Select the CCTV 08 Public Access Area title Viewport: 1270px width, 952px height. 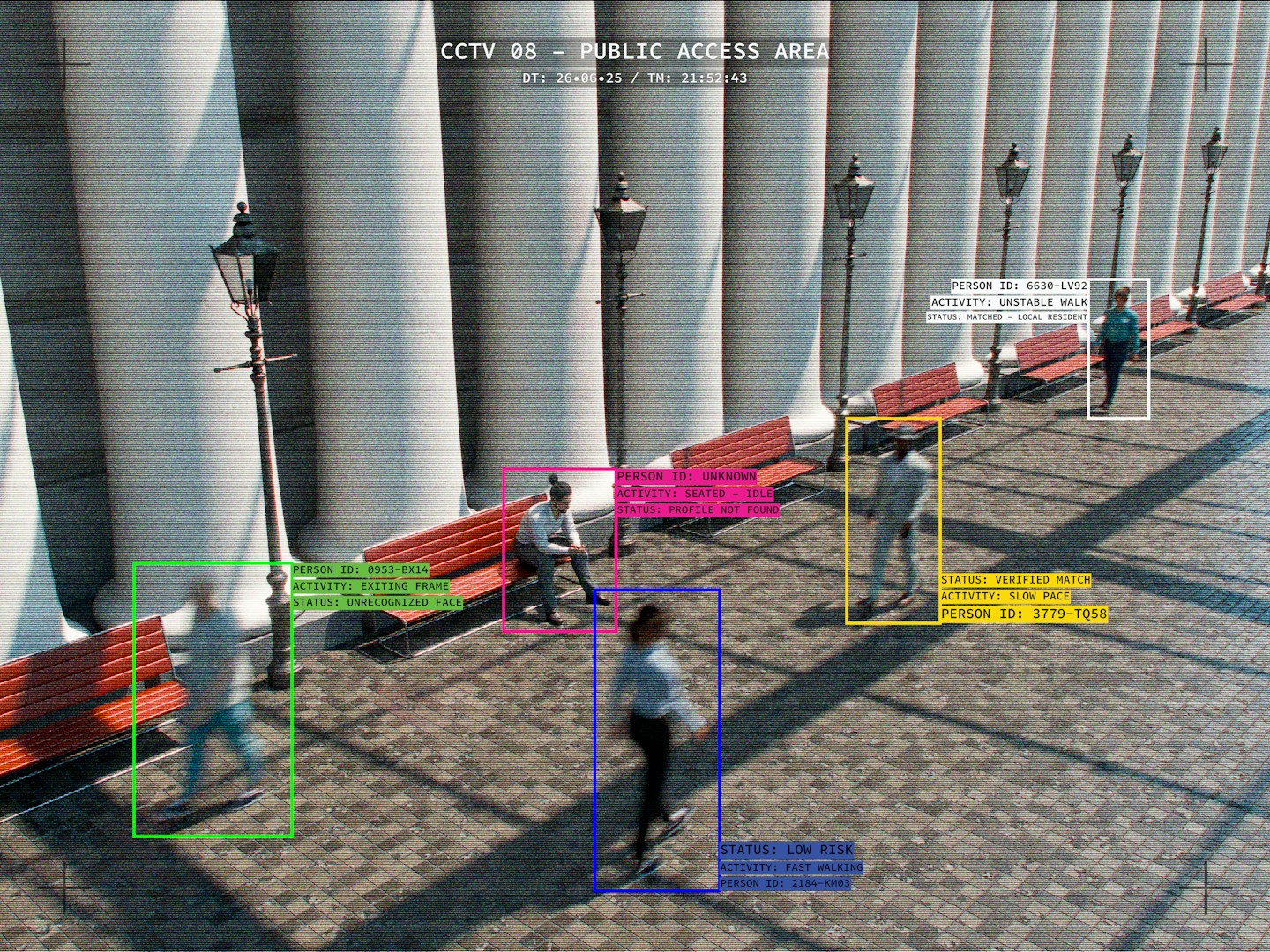[634, 52]
